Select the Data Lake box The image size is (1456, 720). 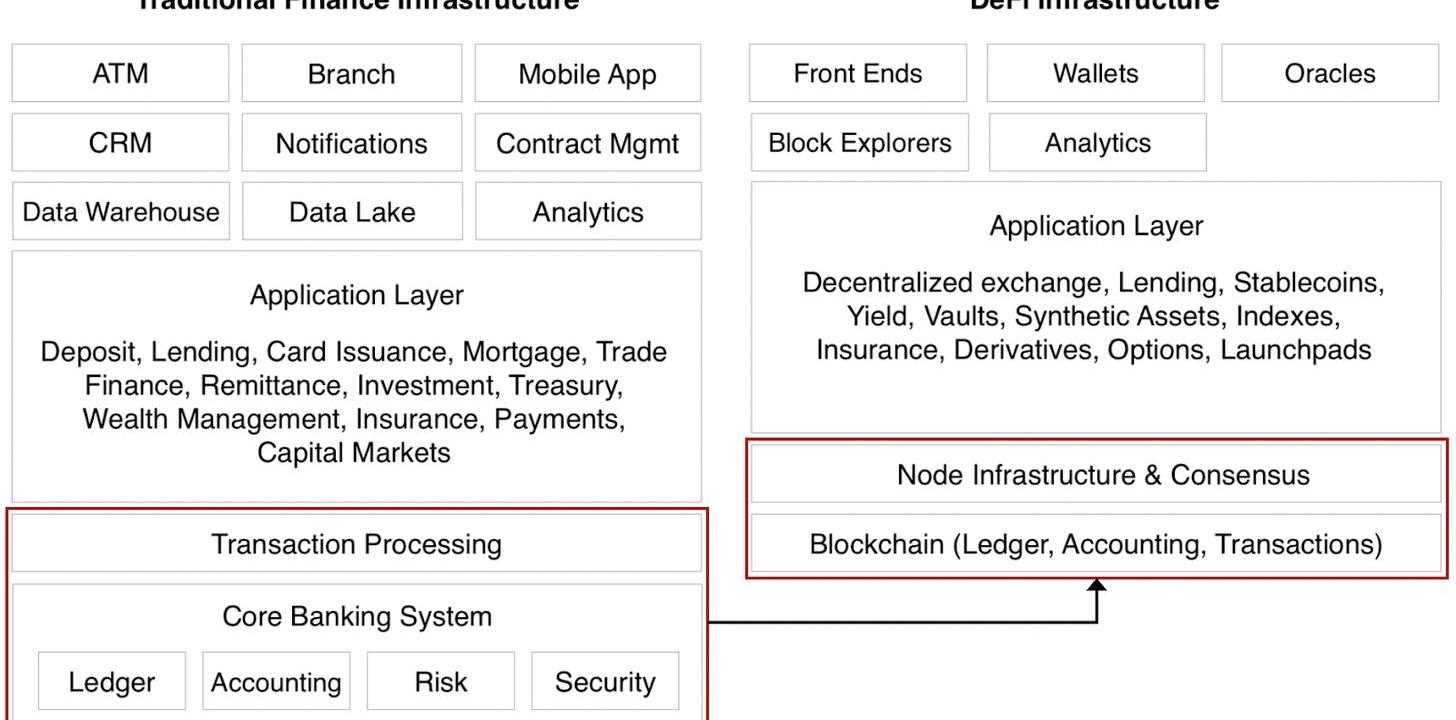pos(352,211)
